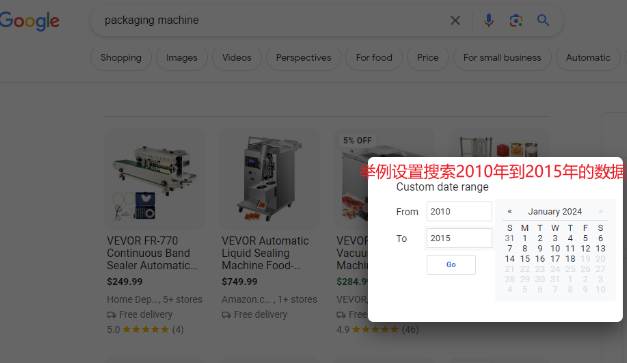Go to previous month in the calendar
627x363 pixels.
click(x=509, y=211)
